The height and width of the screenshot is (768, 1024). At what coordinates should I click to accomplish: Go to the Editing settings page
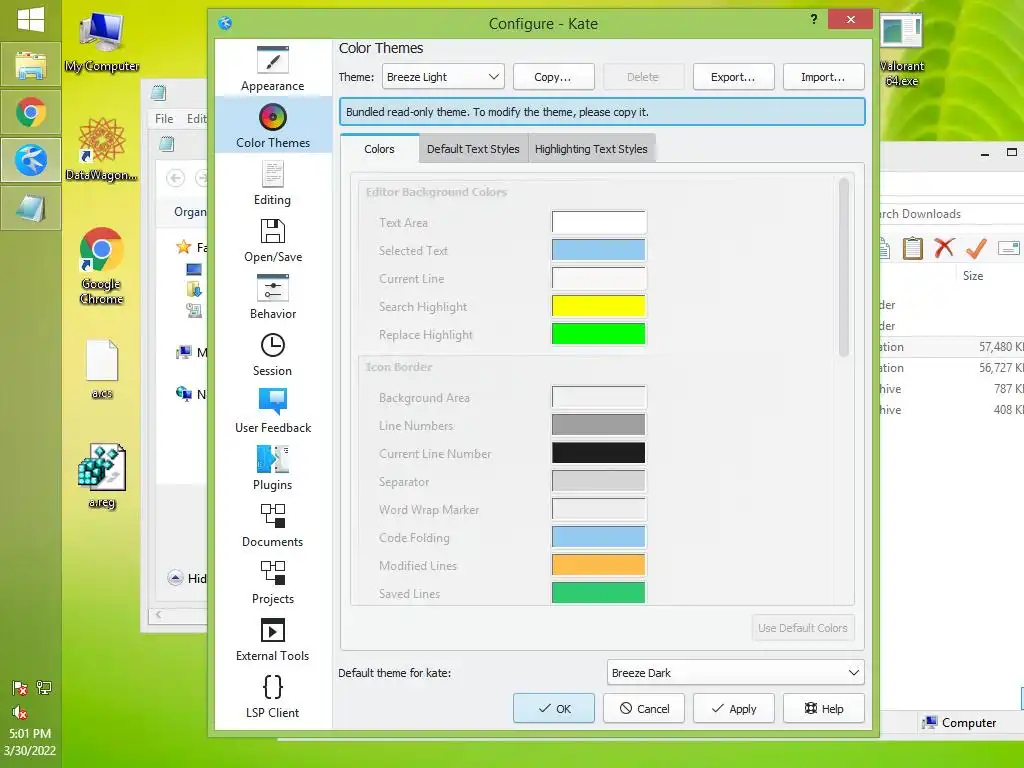pos(272,183)
